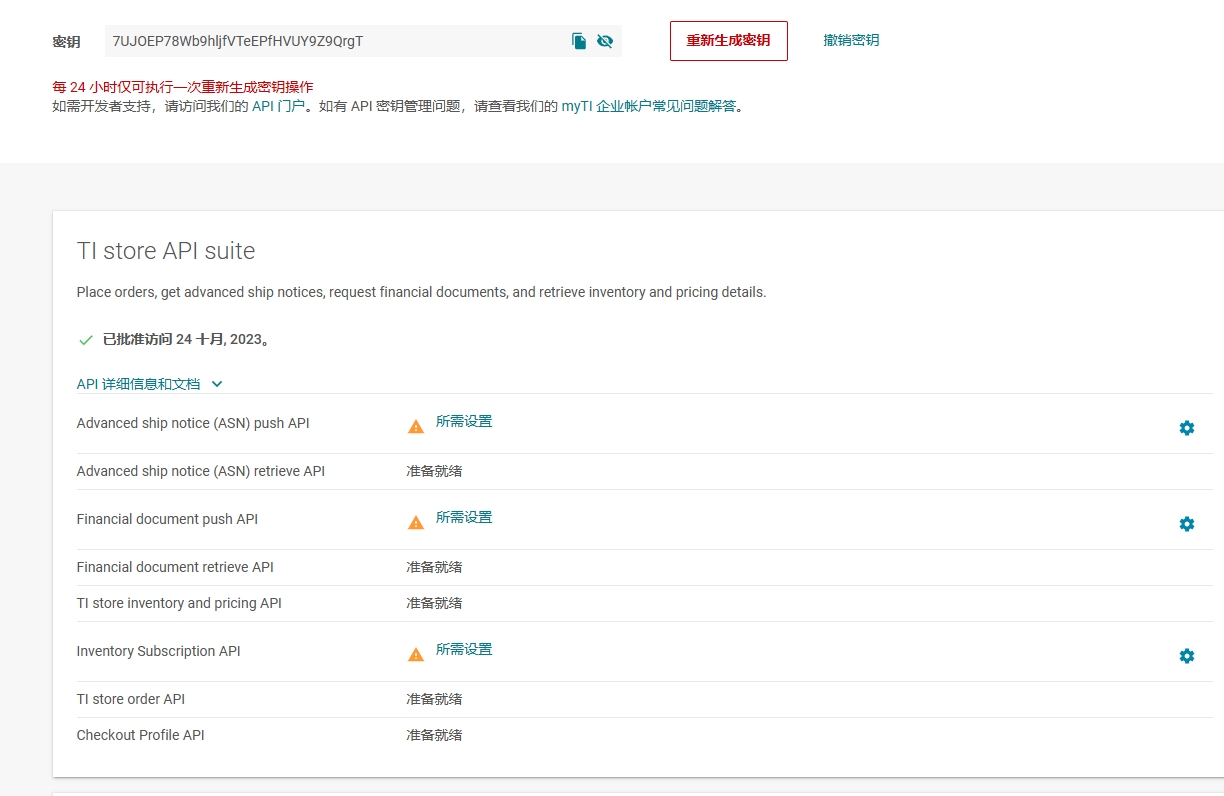Click the green approved checkmark icon
This screenshot has height=796, width=1224.
pos(86,340)
